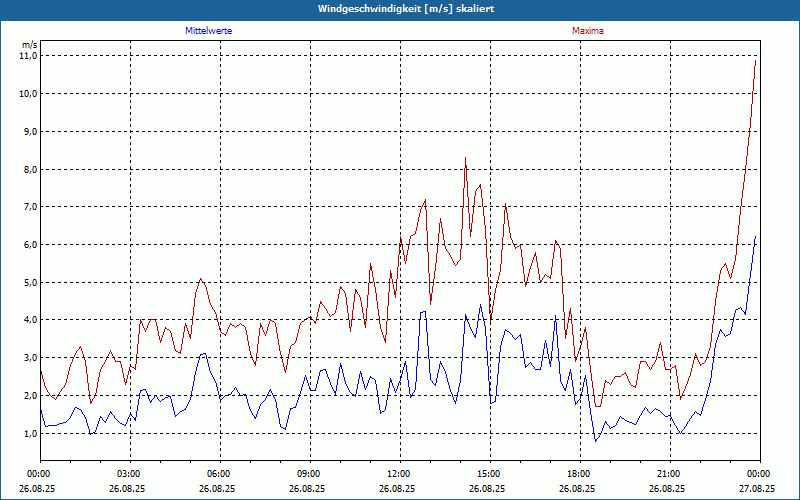
Task: Click the red Maxima legend label
Action: pos(588,31)
